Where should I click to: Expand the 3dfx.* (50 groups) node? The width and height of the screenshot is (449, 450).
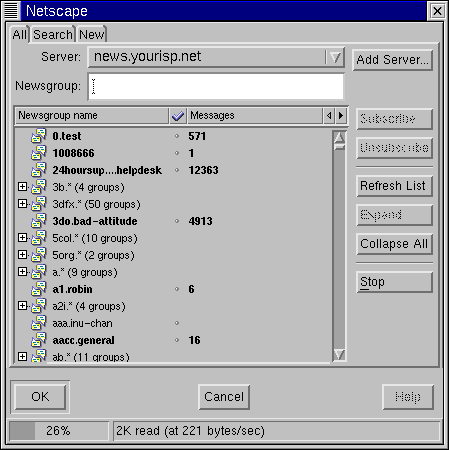tap(22, 203)
